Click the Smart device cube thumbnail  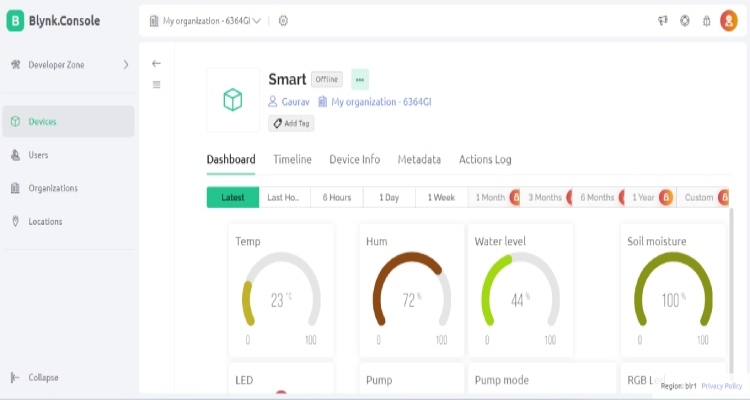coord(233,100)
